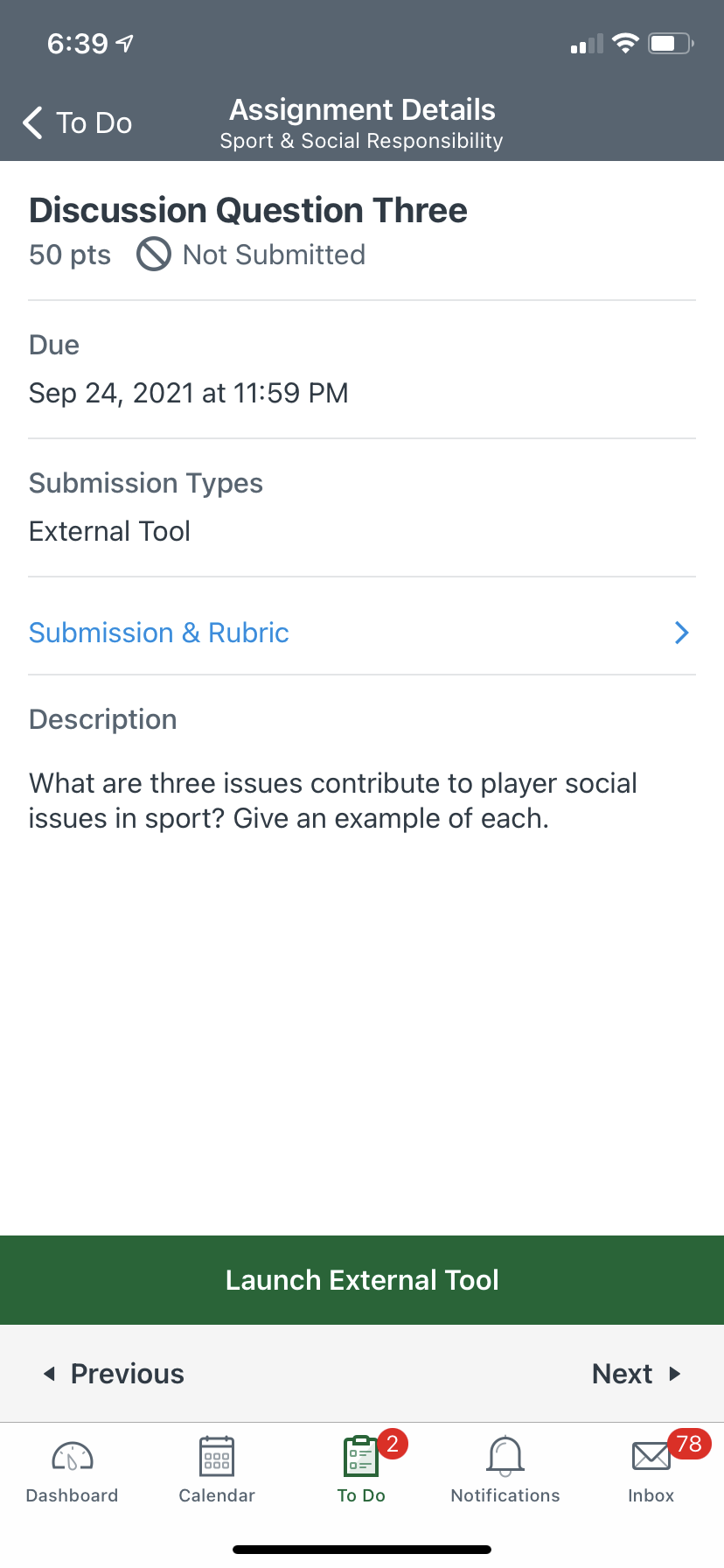Go to Previous assignment arrow

[50, 1374]
